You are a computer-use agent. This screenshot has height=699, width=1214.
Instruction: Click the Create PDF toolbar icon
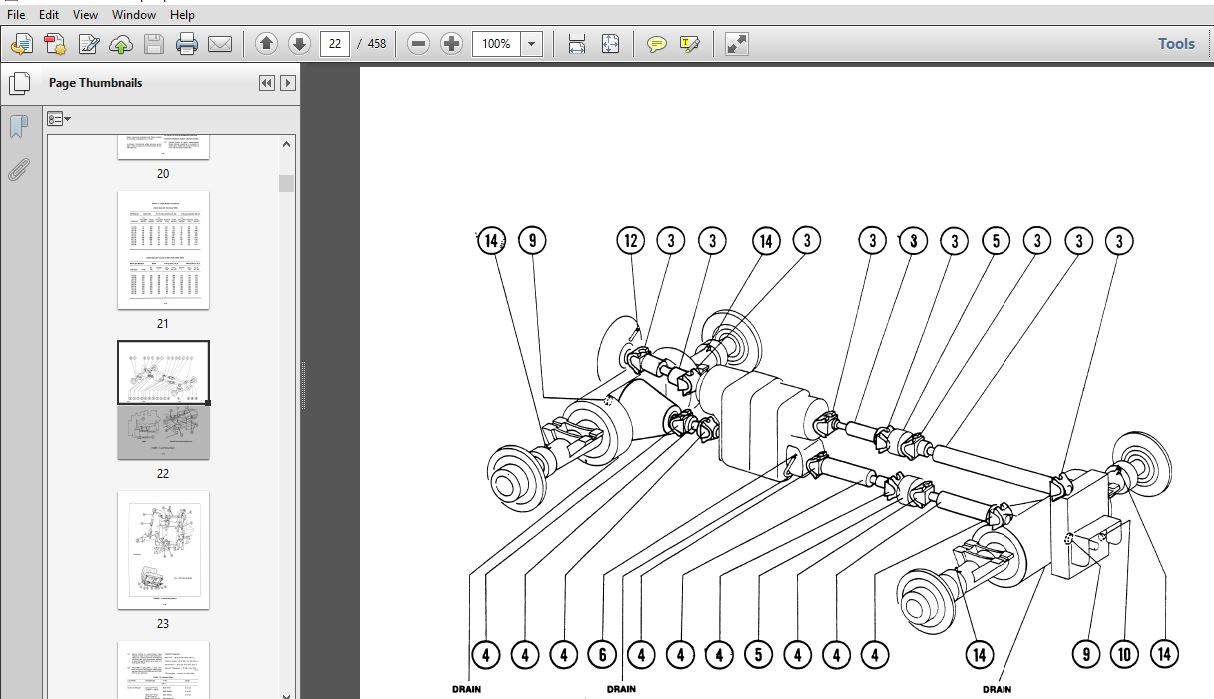[55, 44]
